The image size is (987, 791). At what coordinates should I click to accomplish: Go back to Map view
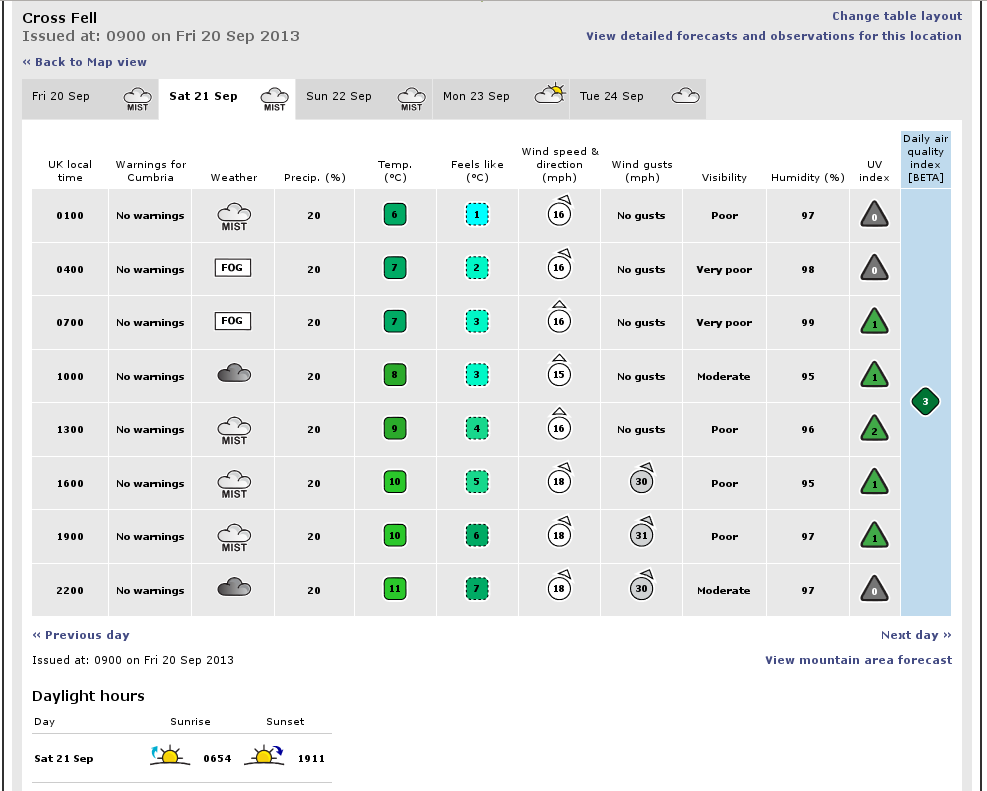tap(85, 62)
